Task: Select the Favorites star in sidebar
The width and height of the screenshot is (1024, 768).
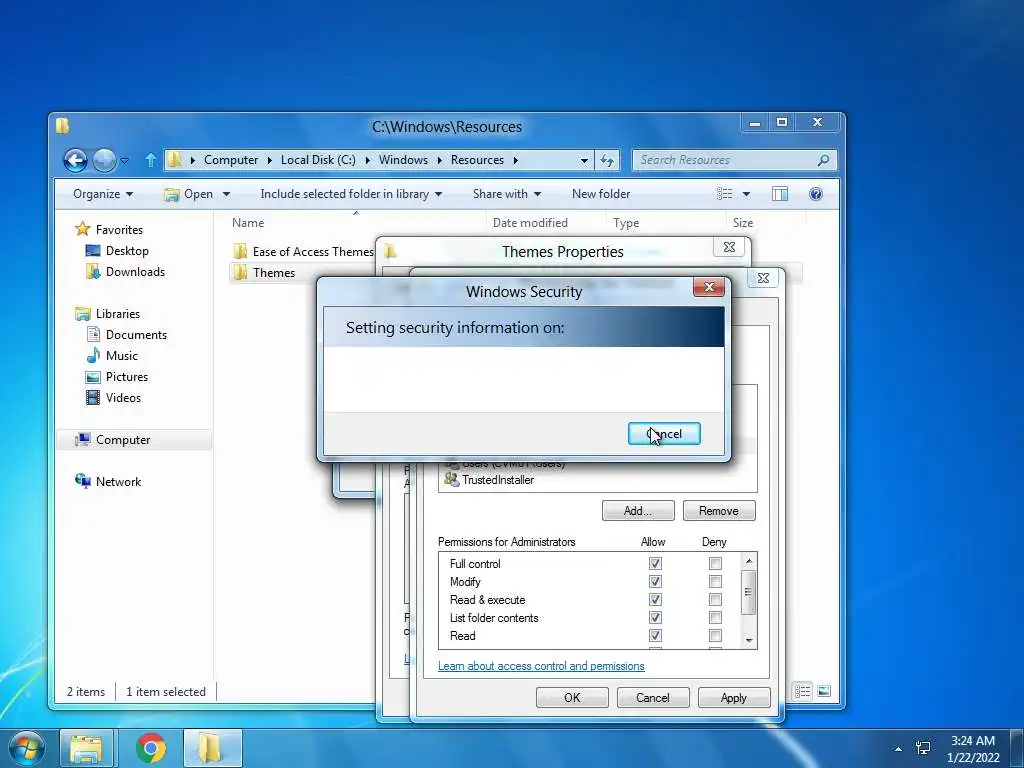Action: tap(82, 229)
